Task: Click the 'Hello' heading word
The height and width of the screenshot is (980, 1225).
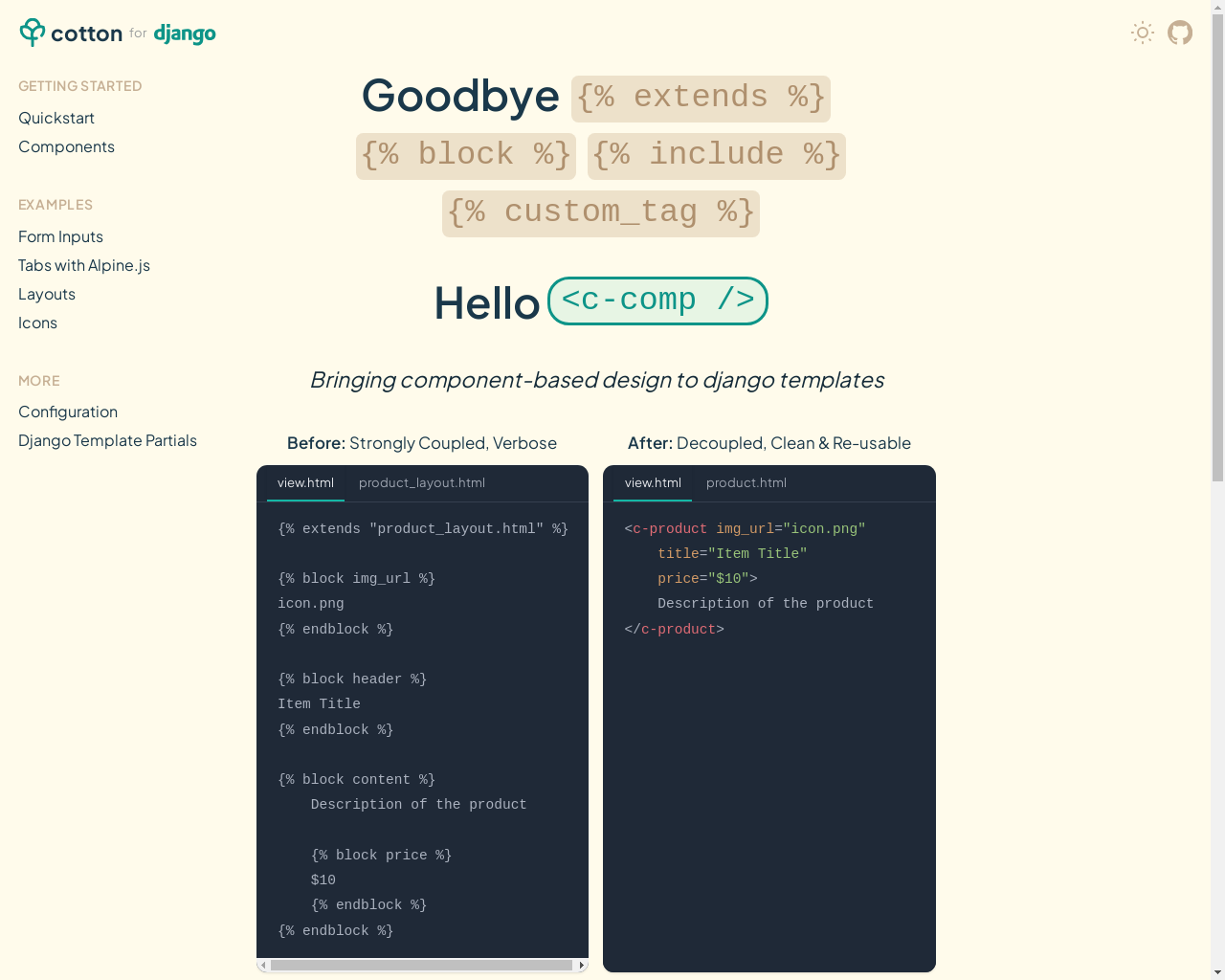Action: 487,303
